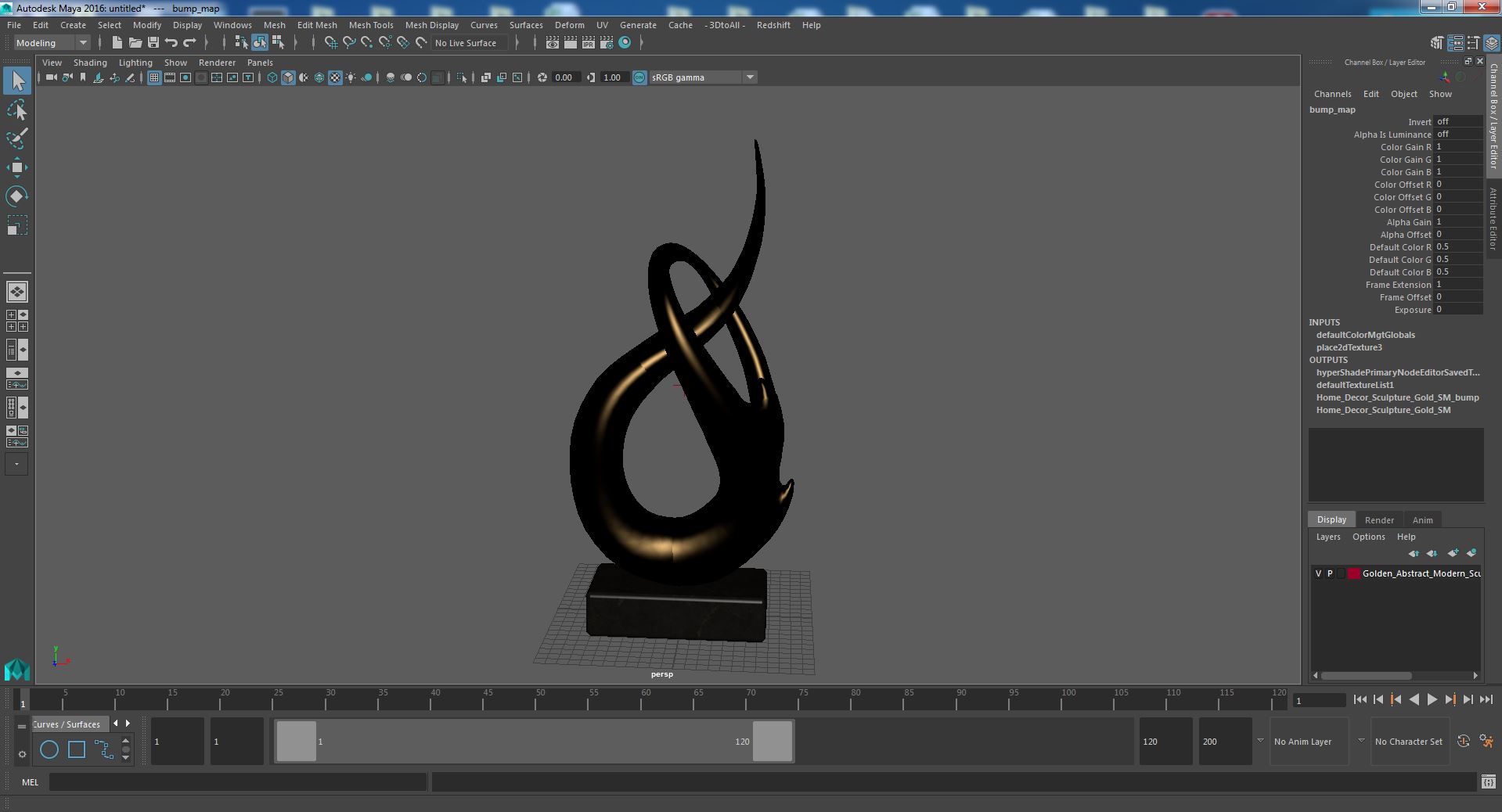Save the scene with floppy icon
The height and width of the screenshot is (812, 1502).
pos(153,43)
